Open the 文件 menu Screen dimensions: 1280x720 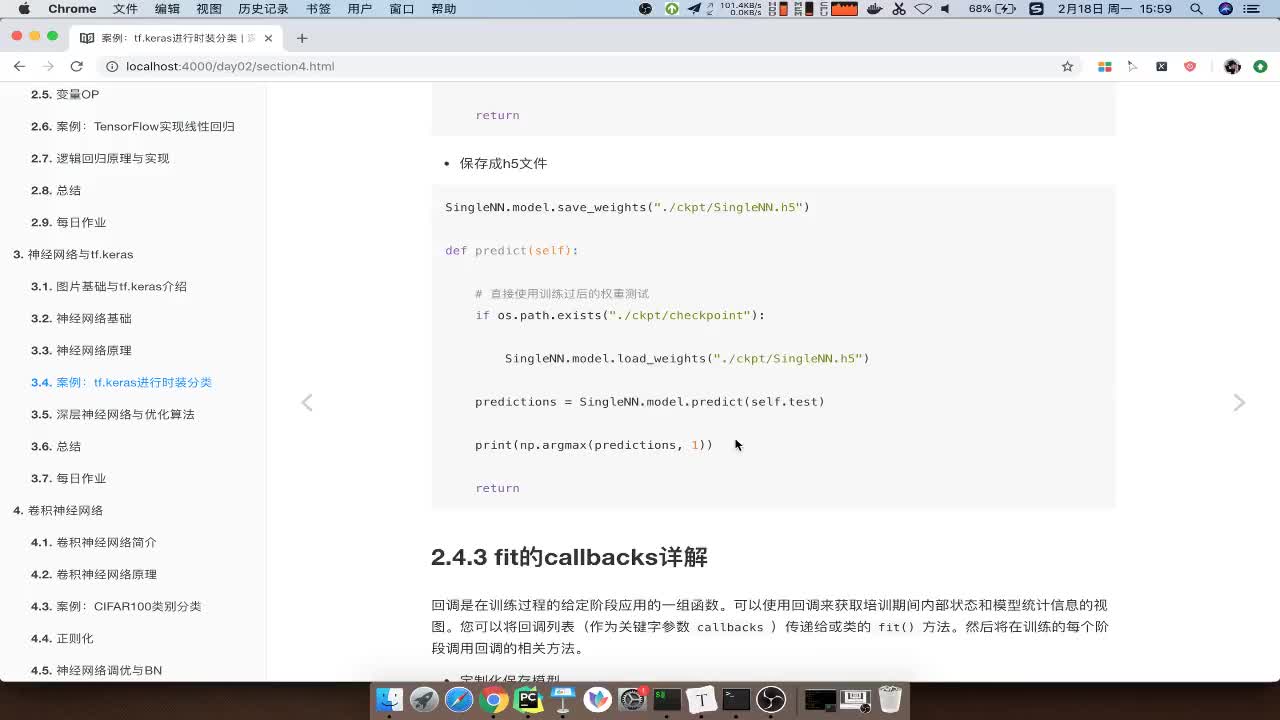pyautogui.click(x=125, y=9)
